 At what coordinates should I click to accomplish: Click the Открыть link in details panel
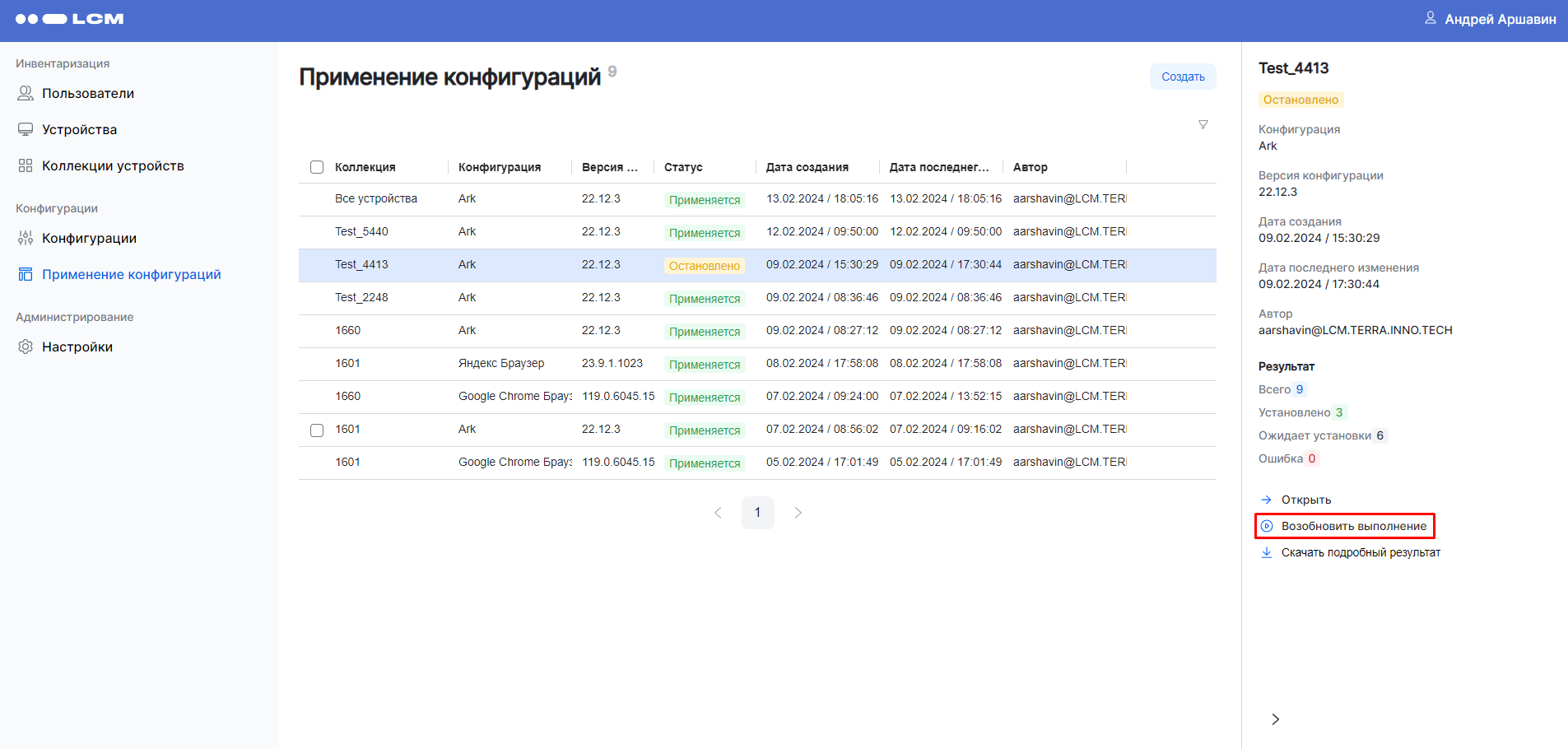pos(1305,500)
